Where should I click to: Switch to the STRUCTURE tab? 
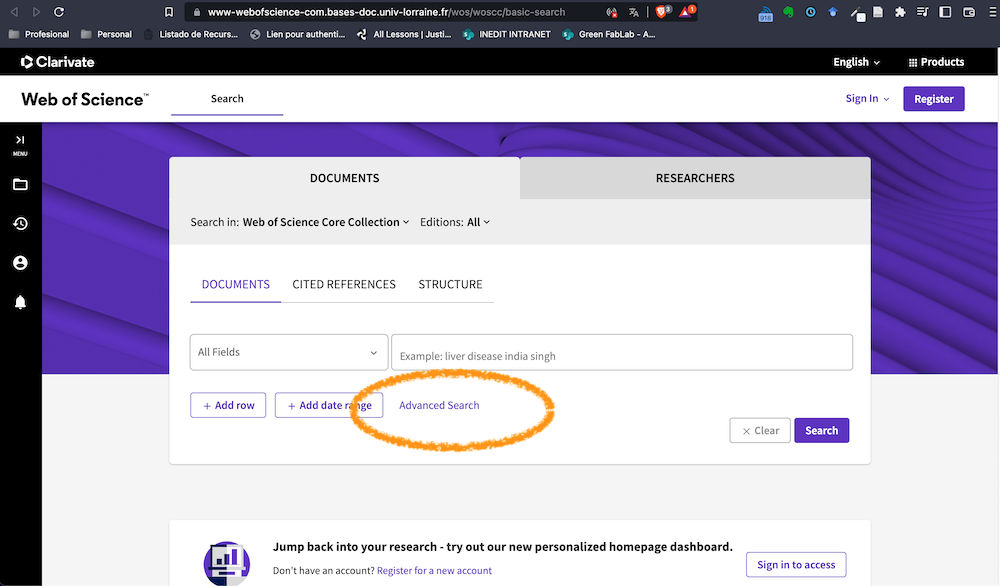pyautogui.click(x=450, y=284)
